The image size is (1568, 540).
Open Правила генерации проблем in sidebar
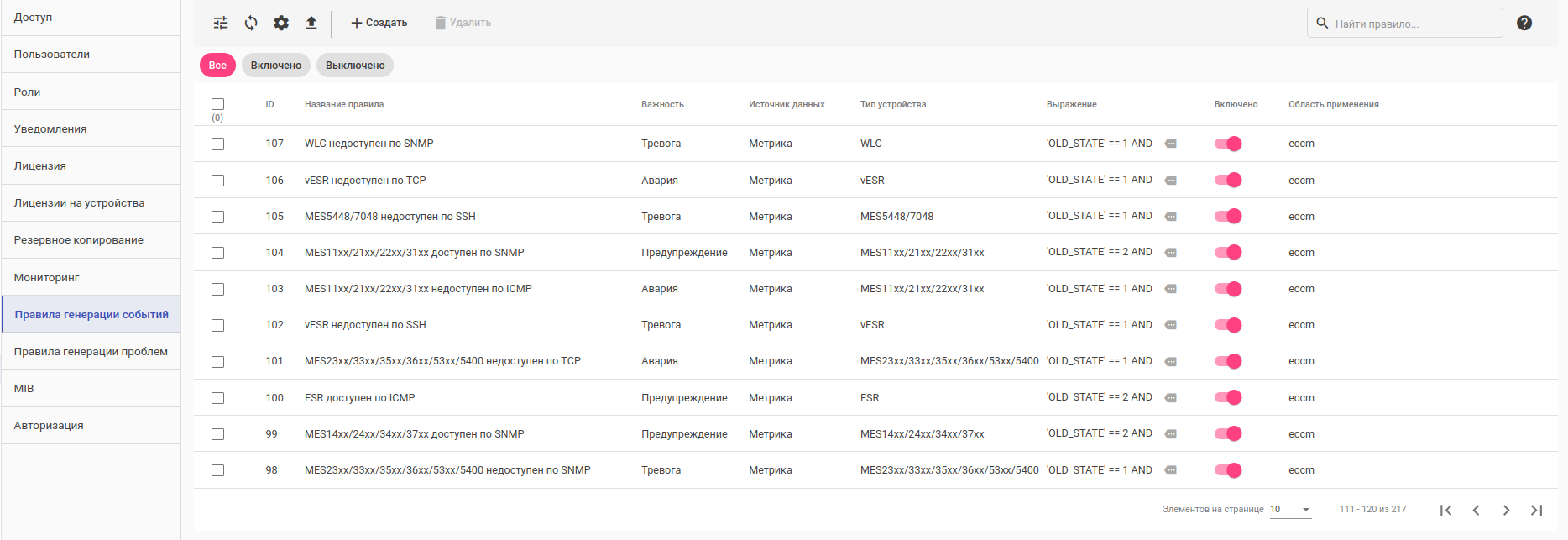coord(91,351)
